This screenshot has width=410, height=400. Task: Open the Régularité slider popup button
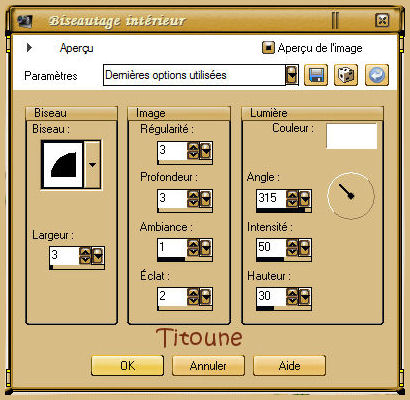coord(206,151)
